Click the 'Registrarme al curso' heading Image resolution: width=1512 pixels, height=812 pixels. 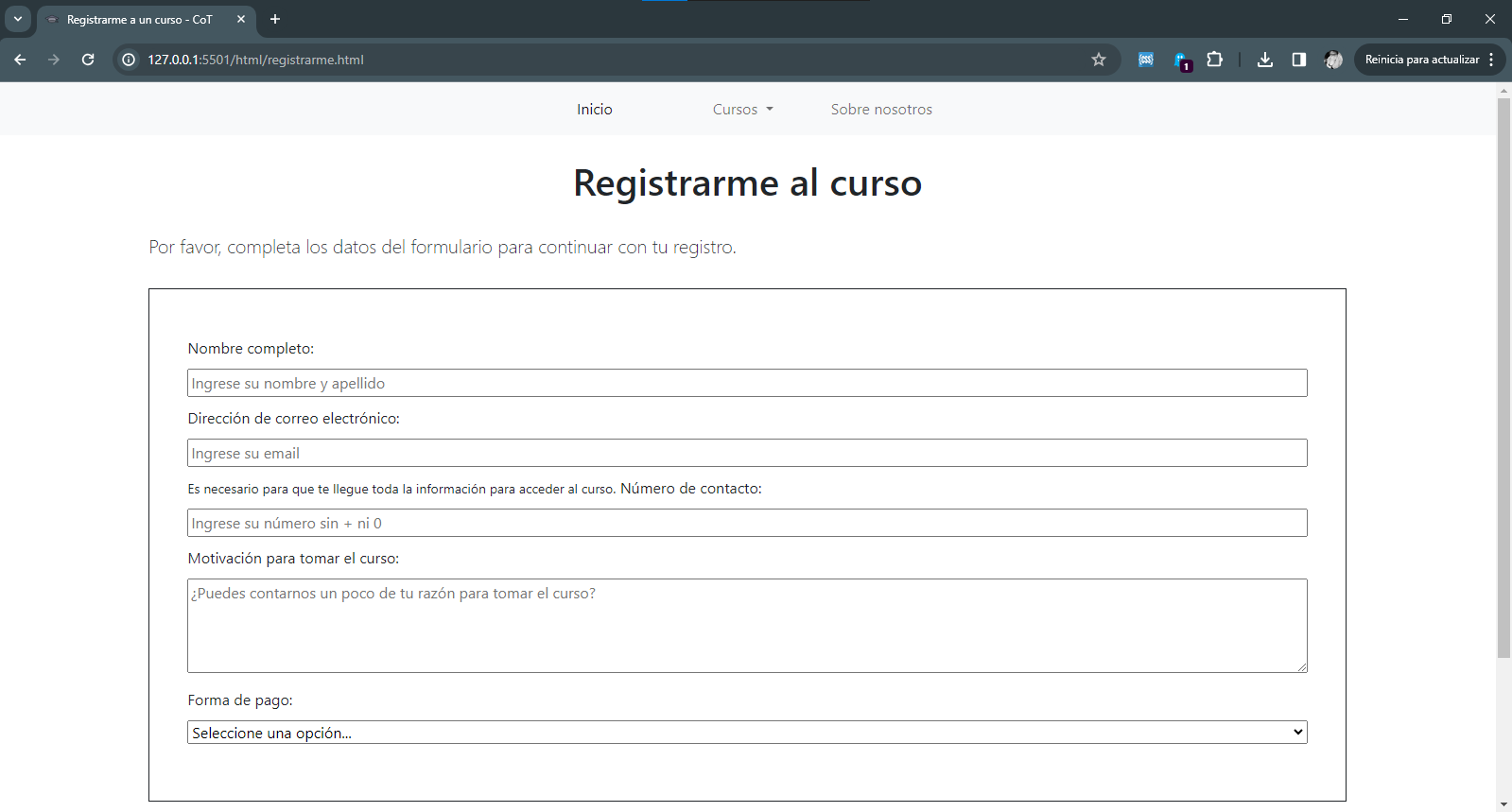coord(747,182)
